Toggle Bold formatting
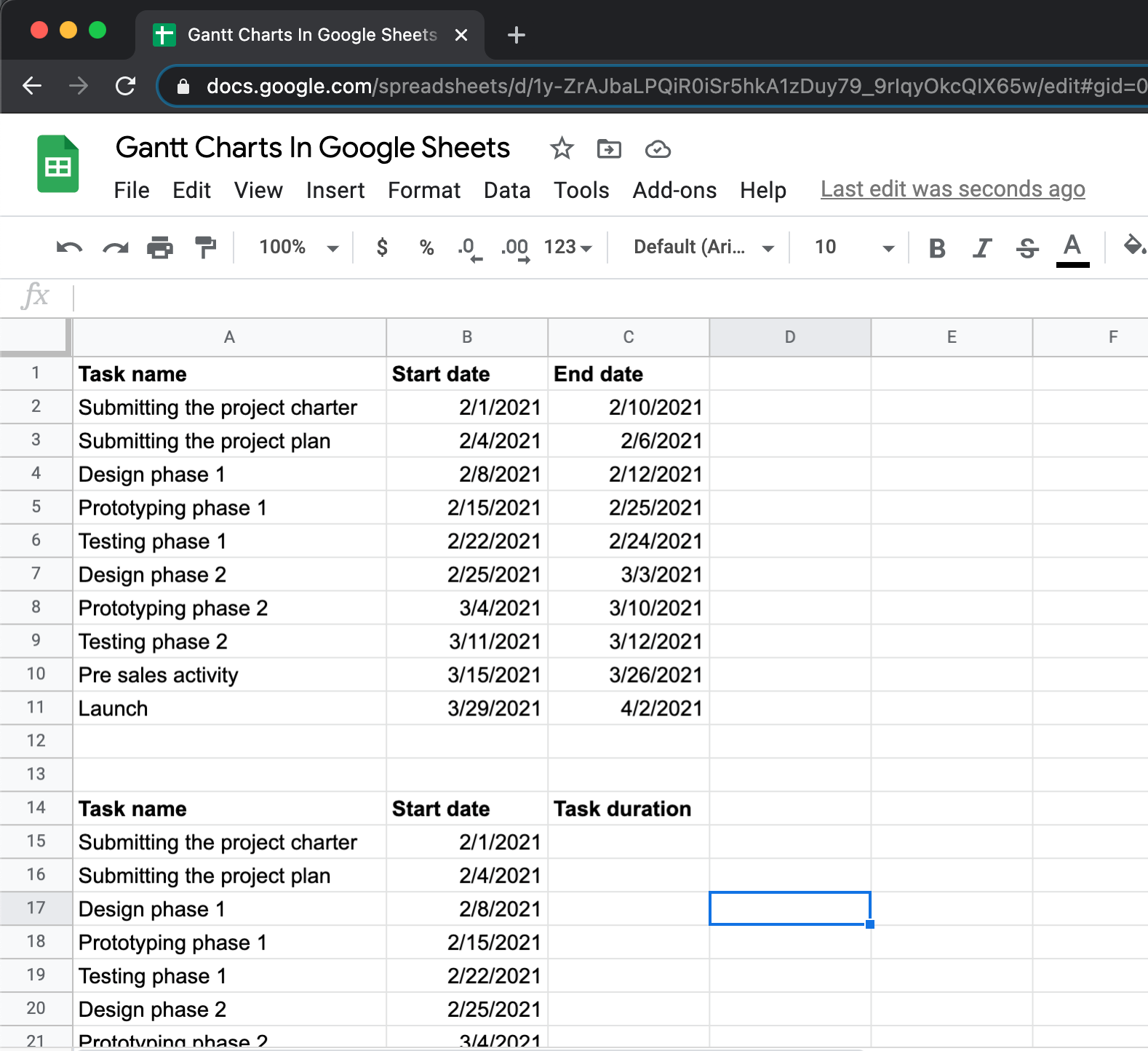The height and width of the screenshot is (1051, 1148). [937, 248]
